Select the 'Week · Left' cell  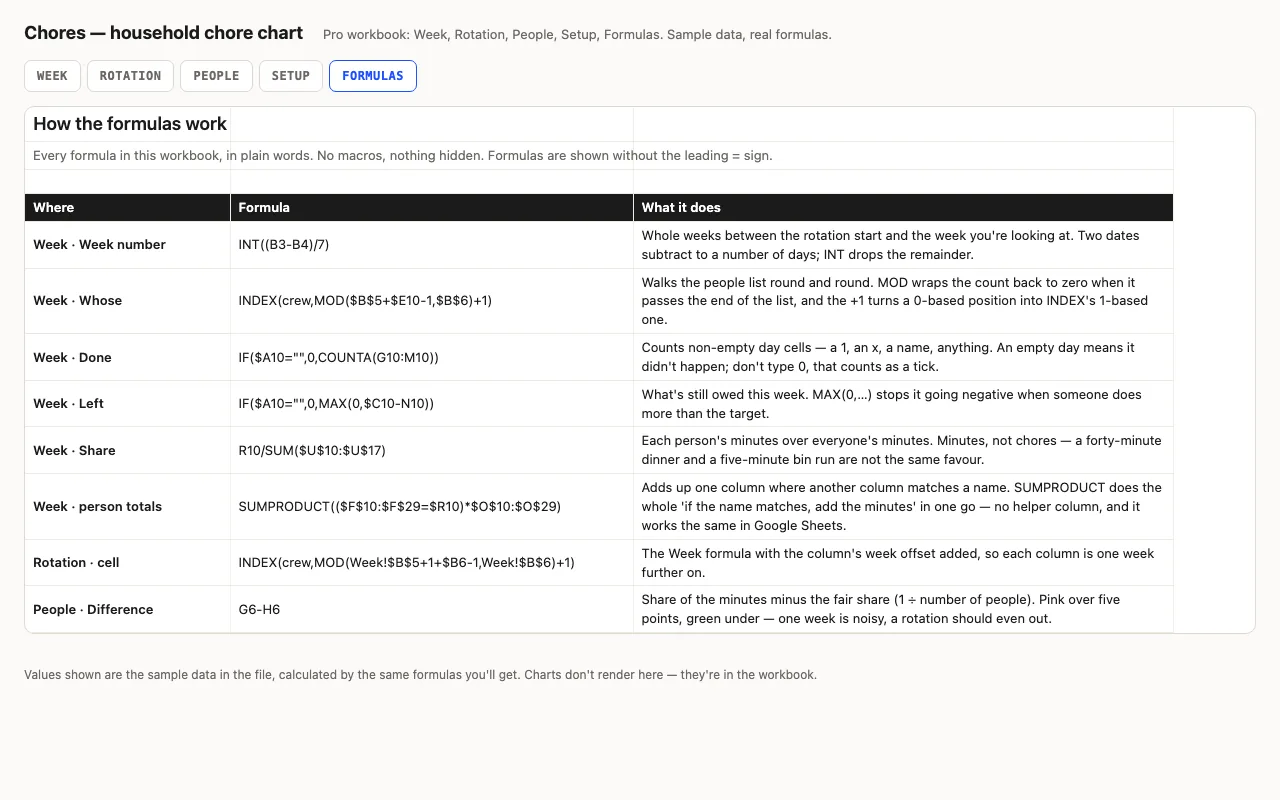coord(128,404)
